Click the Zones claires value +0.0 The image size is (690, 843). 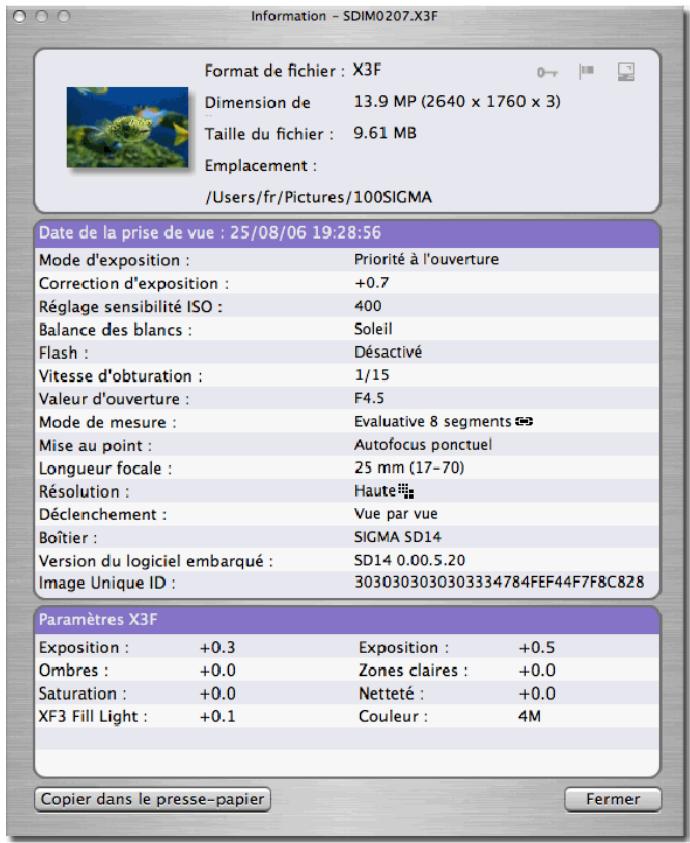[537, 670]
